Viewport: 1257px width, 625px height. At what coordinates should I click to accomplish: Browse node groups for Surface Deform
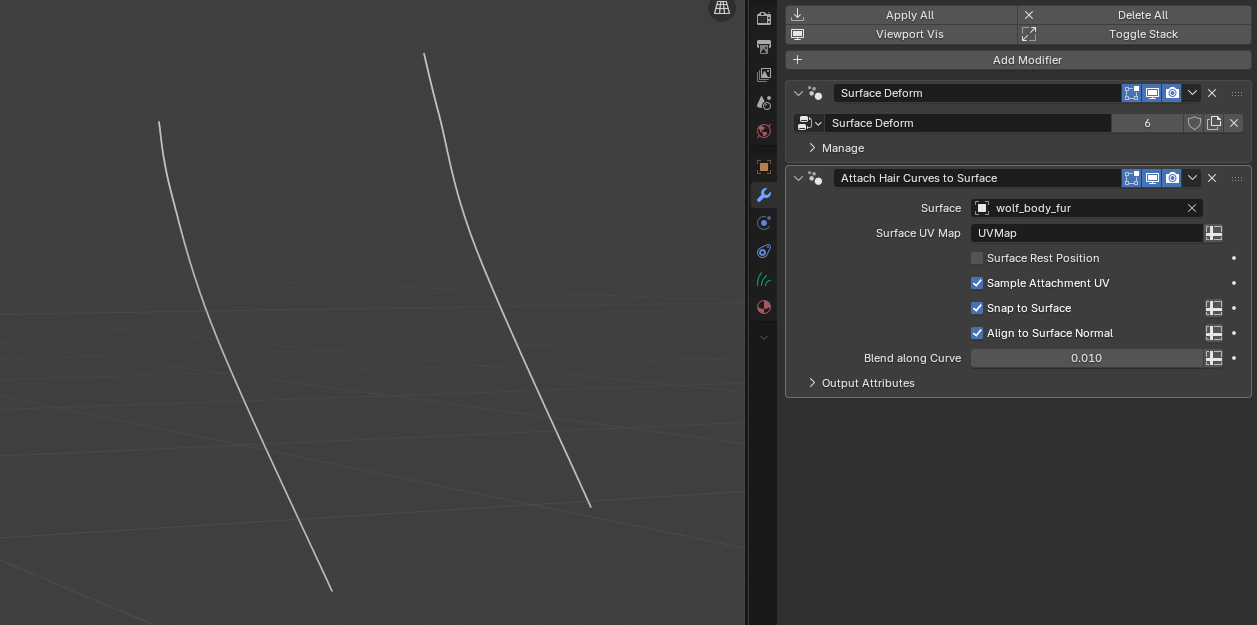click(x=809, y=123)
